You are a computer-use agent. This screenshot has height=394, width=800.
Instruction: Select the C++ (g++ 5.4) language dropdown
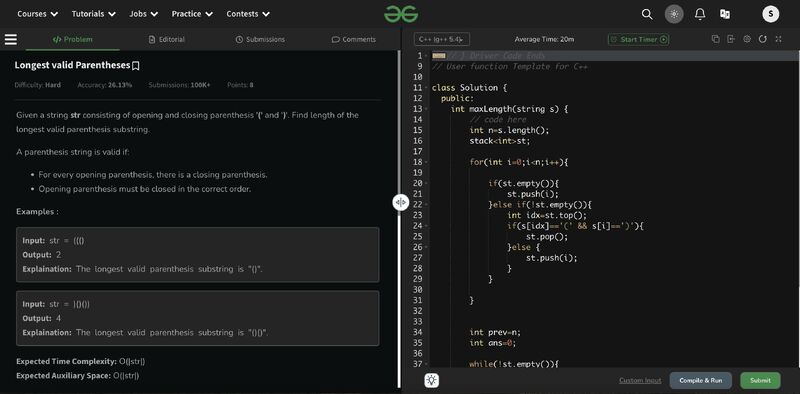(x=442, y=39)
